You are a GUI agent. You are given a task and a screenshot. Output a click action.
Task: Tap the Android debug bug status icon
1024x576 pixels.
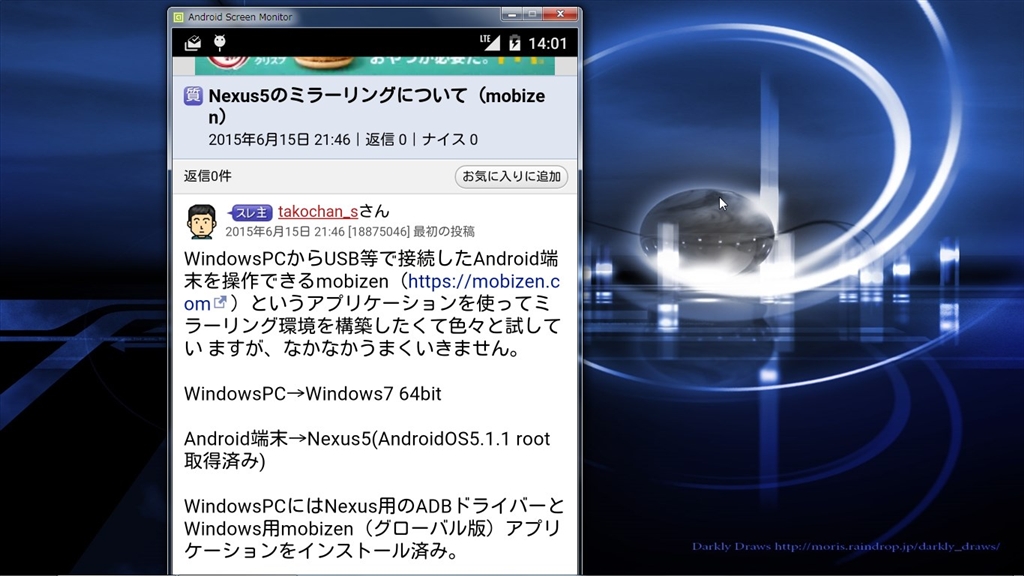pos(220,43)
